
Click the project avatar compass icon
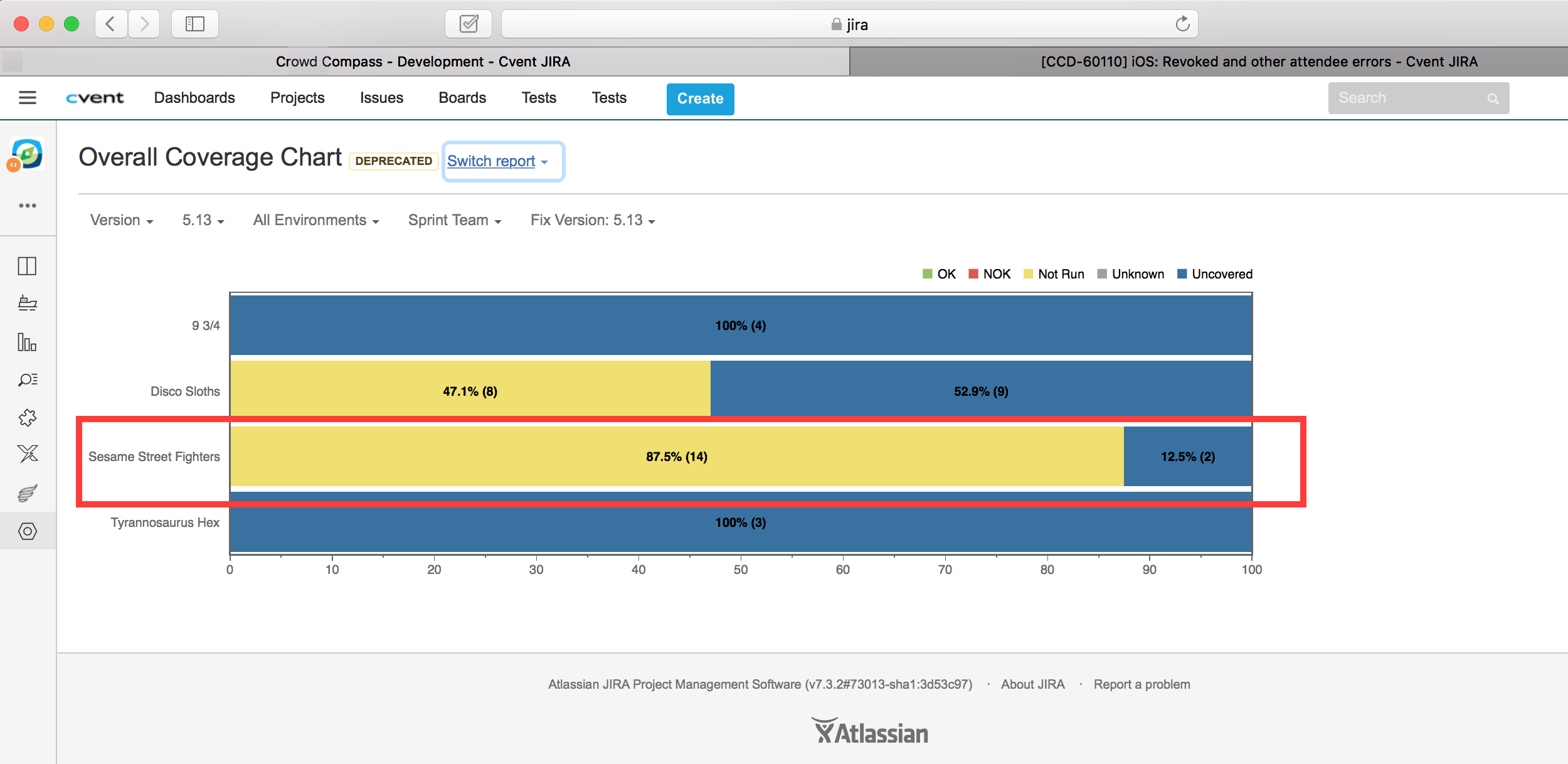[27, 154]
